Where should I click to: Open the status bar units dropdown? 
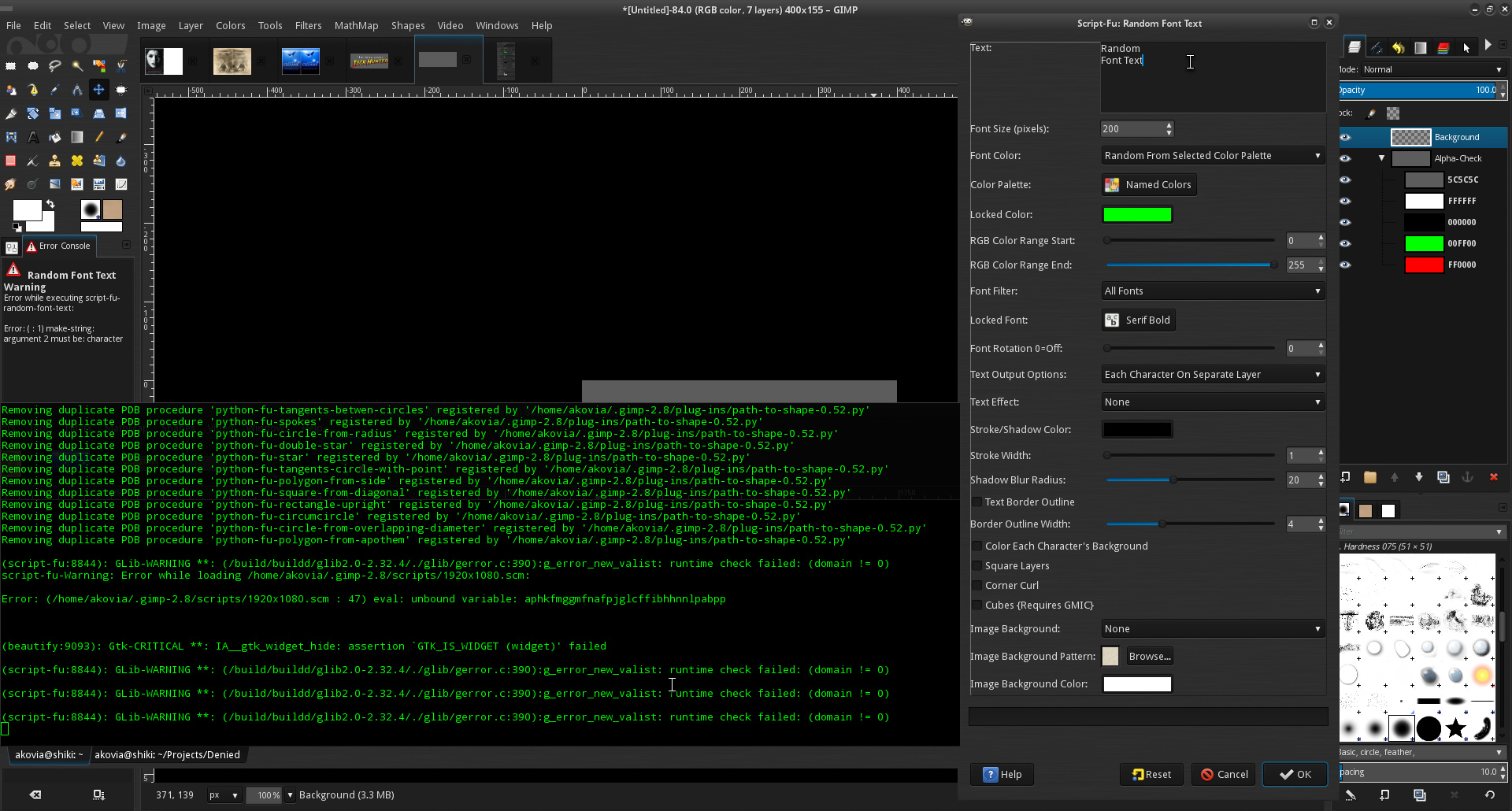(224, 795)
